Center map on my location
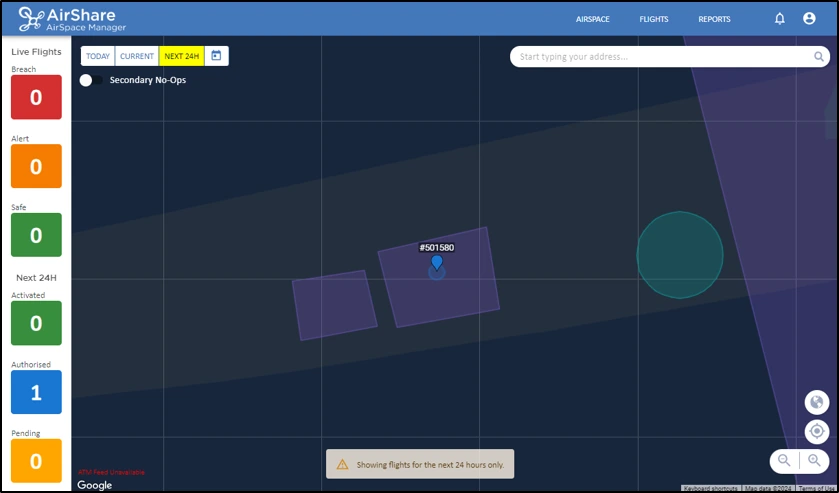The height and width of the screenshot is (493, 839). (x=817, y=431)
